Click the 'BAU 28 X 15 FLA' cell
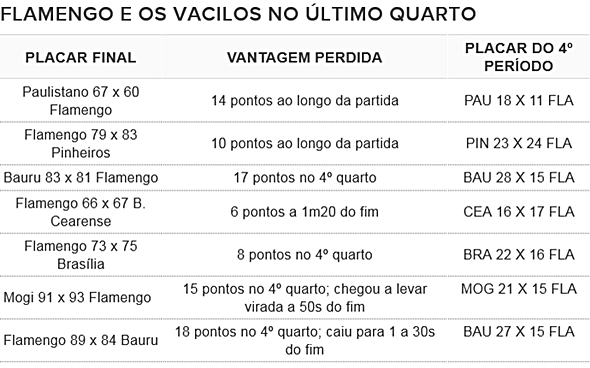Viewport: 590px width, 368px height. (519, 178)
